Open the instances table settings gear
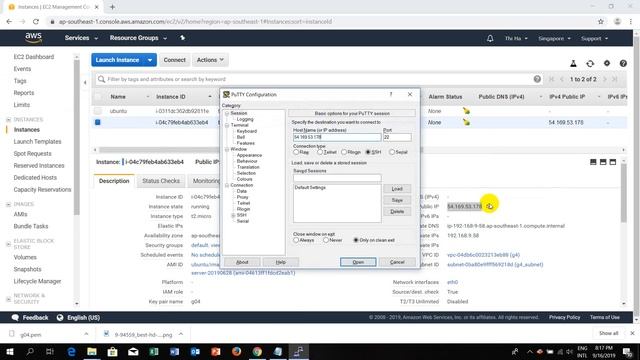The height and width of the screenshot is (360, 640). [x=607, y=63]
